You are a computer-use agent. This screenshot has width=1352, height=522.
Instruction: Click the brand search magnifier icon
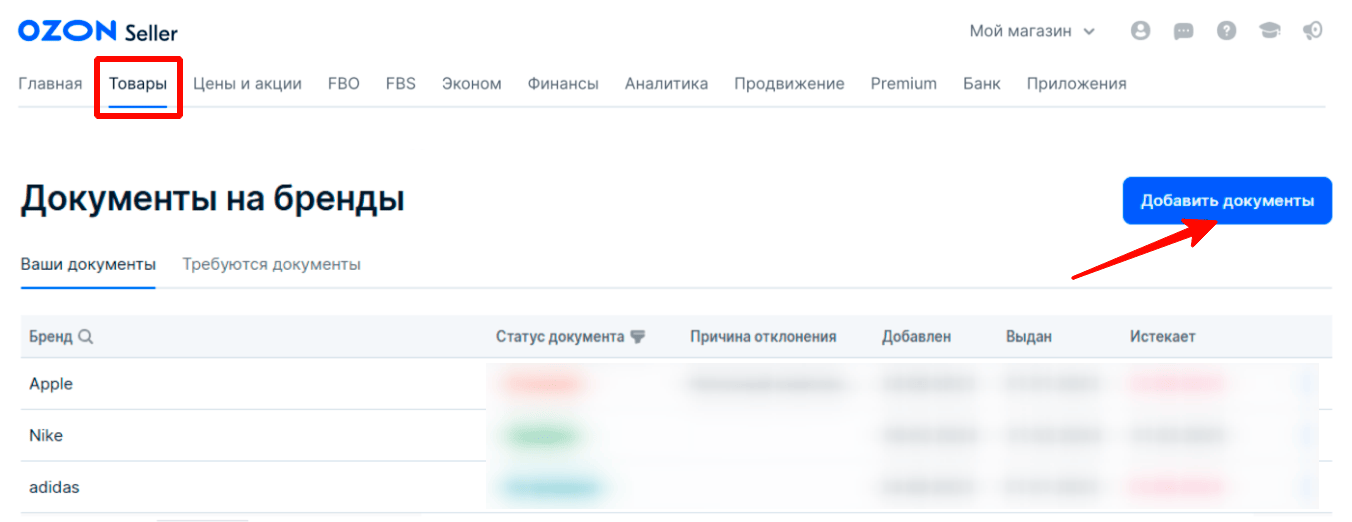point(86,337)
